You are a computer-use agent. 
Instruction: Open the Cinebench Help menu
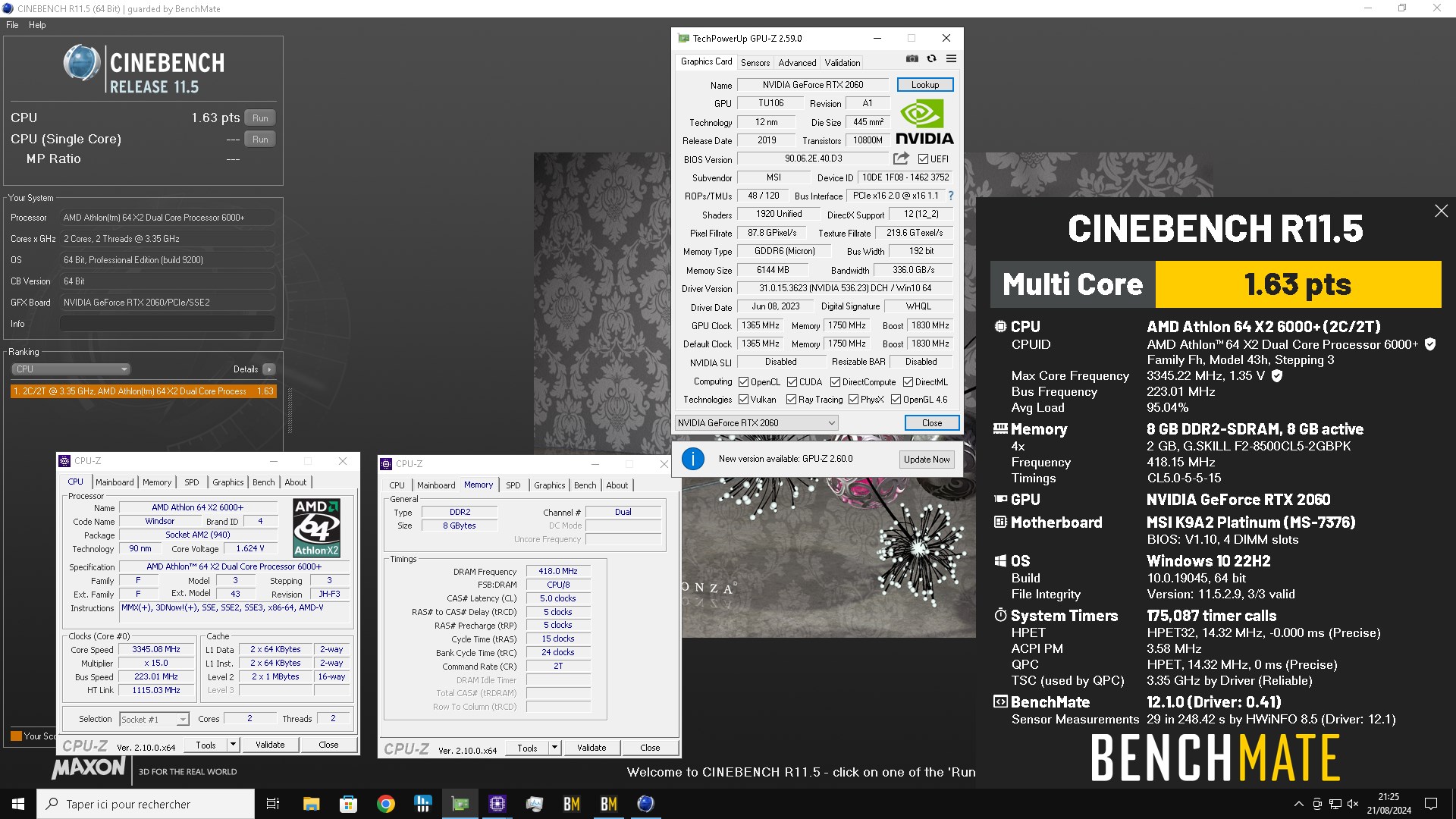coord(37,25)
